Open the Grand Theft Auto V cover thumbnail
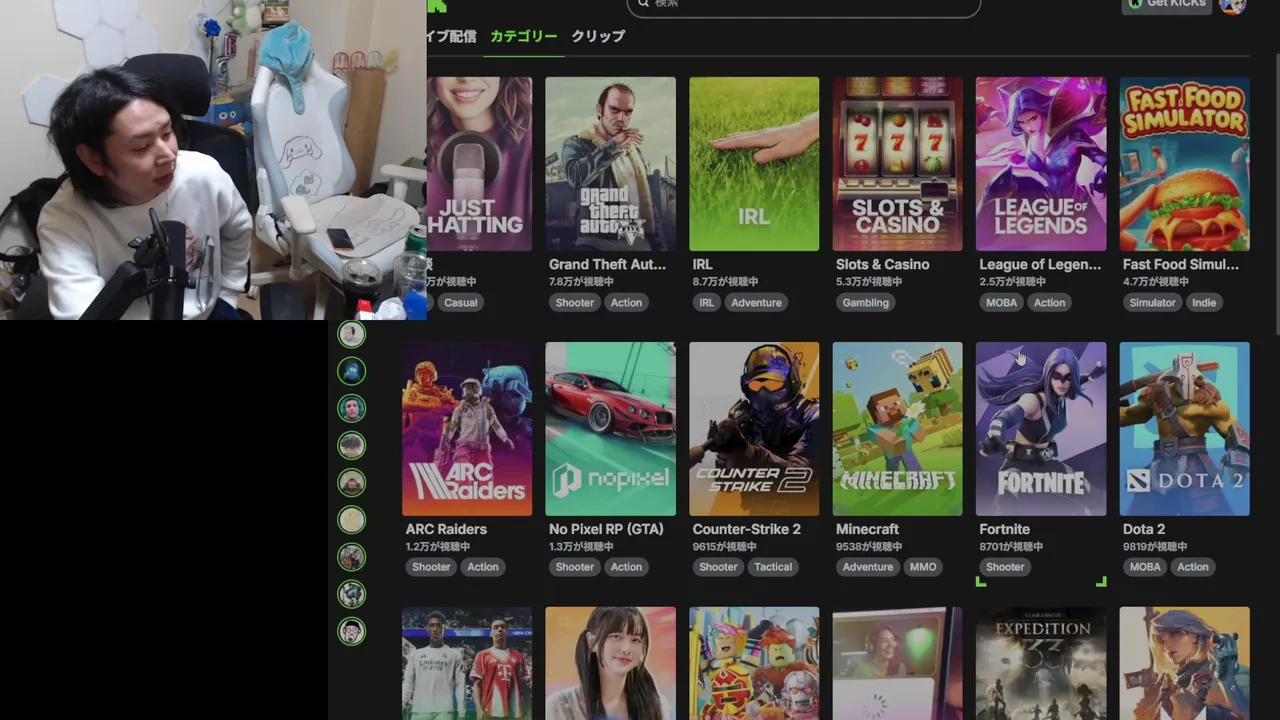The image size is (1280, 720). coord(610,164)
